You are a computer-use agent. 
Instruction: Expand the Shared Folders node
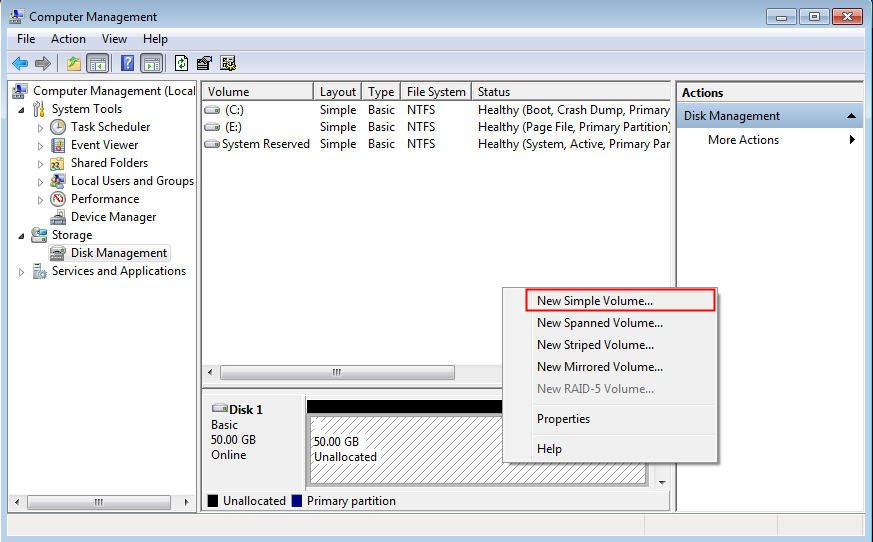point(40,164)
